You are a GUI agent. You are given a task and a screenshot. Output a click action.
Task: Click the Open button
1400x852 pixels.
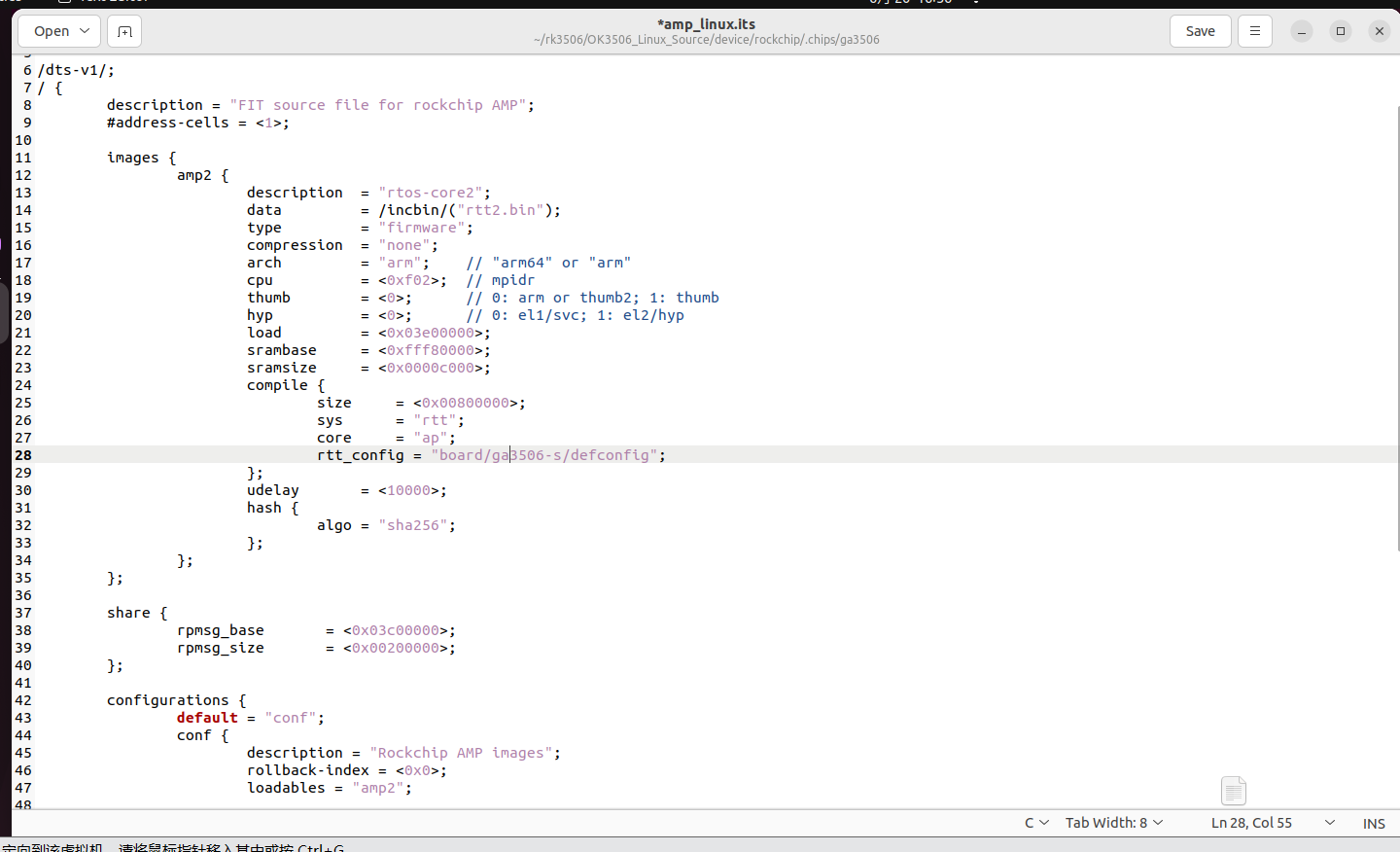[52, 31]
